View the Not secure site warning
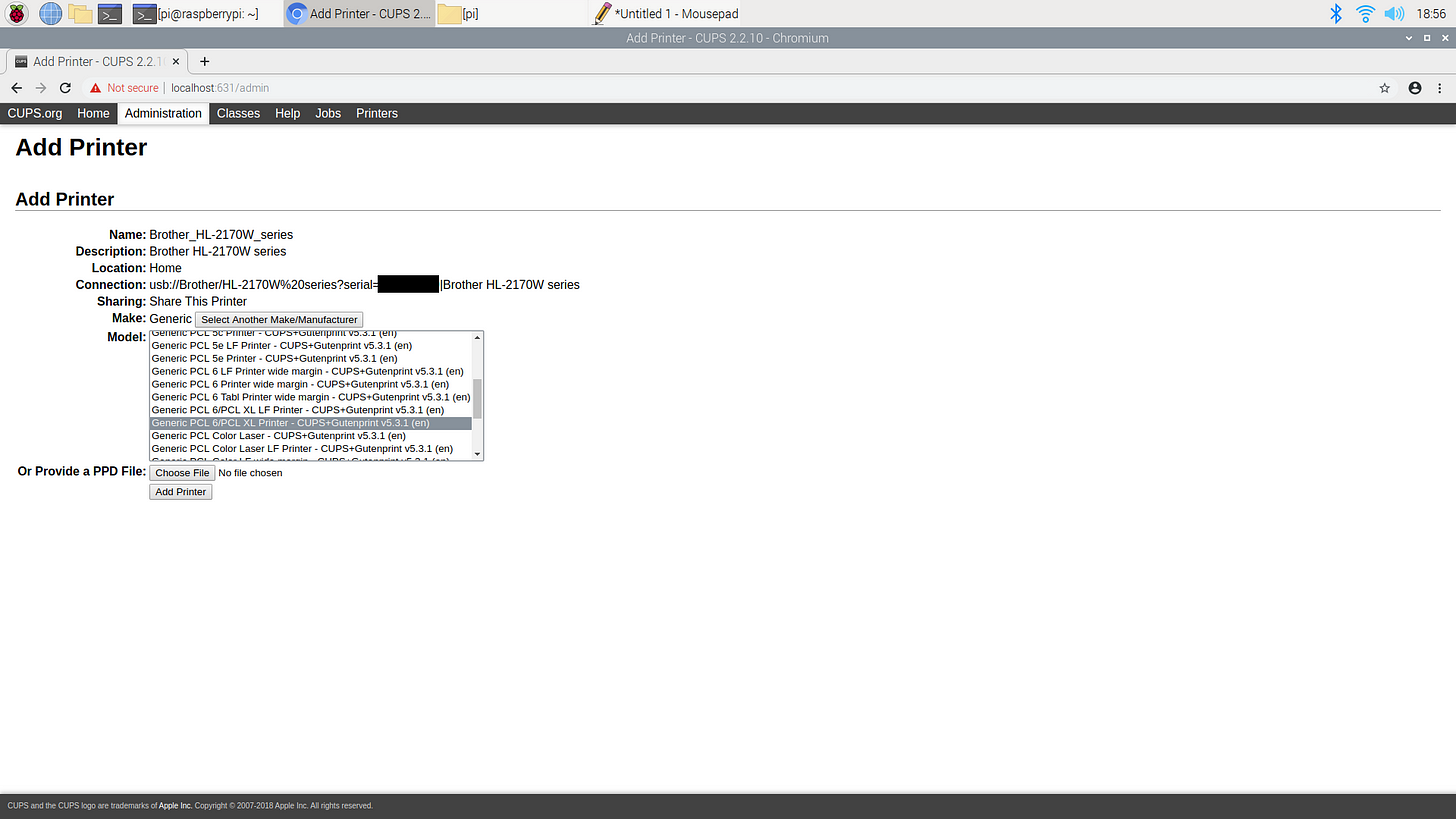 124,88
